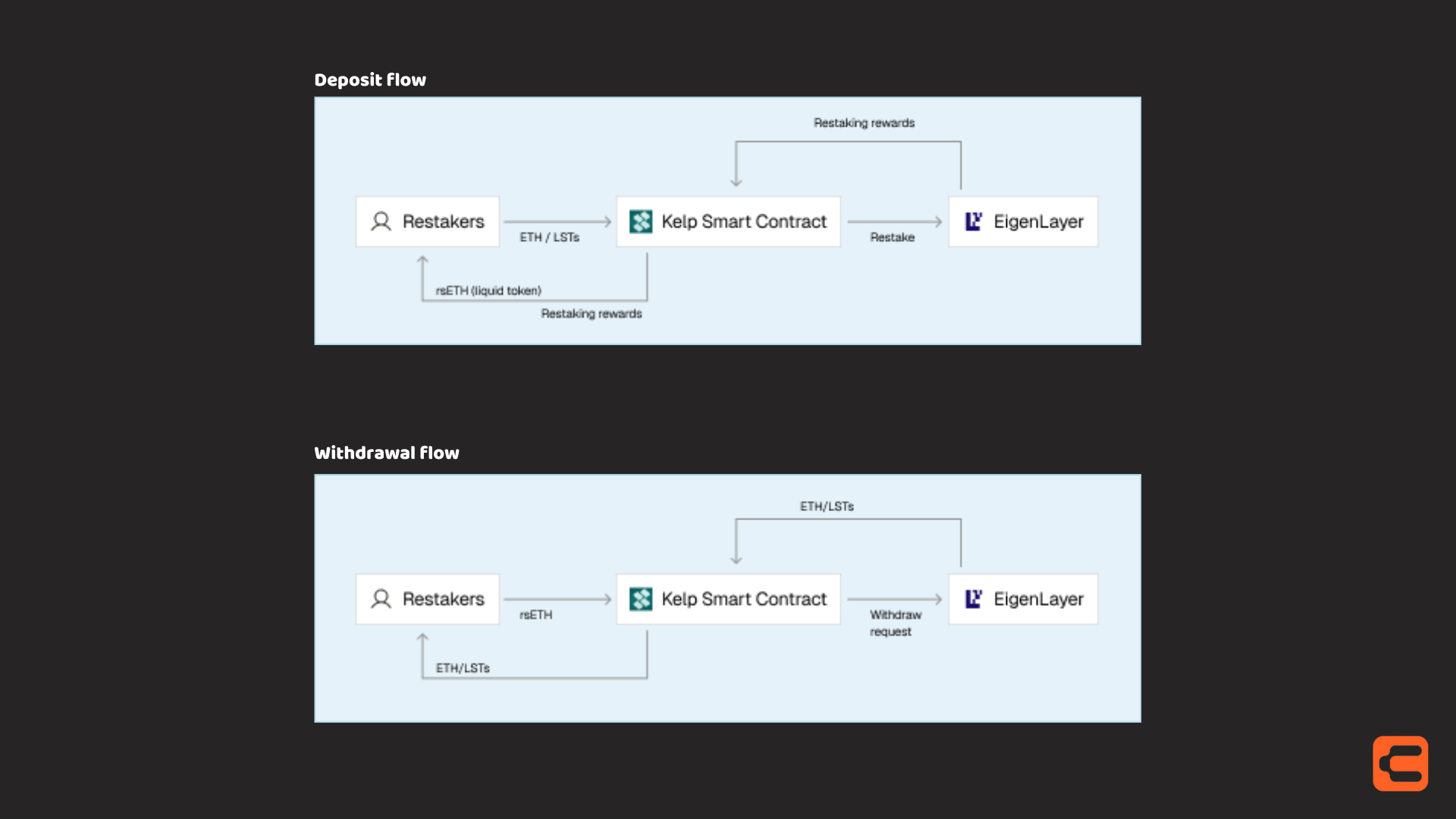
Task: Click the orange logo icon in the corner
Action: click(1400, 763)
